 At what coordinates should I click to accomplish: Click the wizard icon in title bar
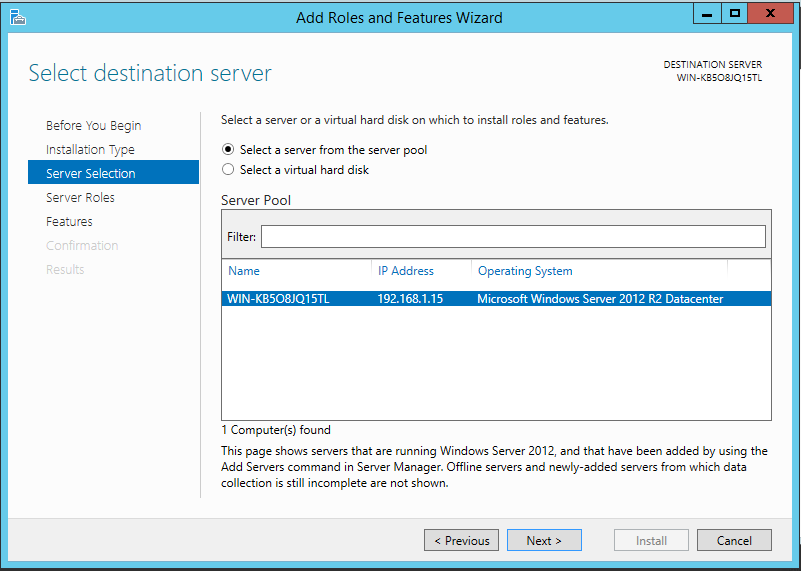click(17, 17)
